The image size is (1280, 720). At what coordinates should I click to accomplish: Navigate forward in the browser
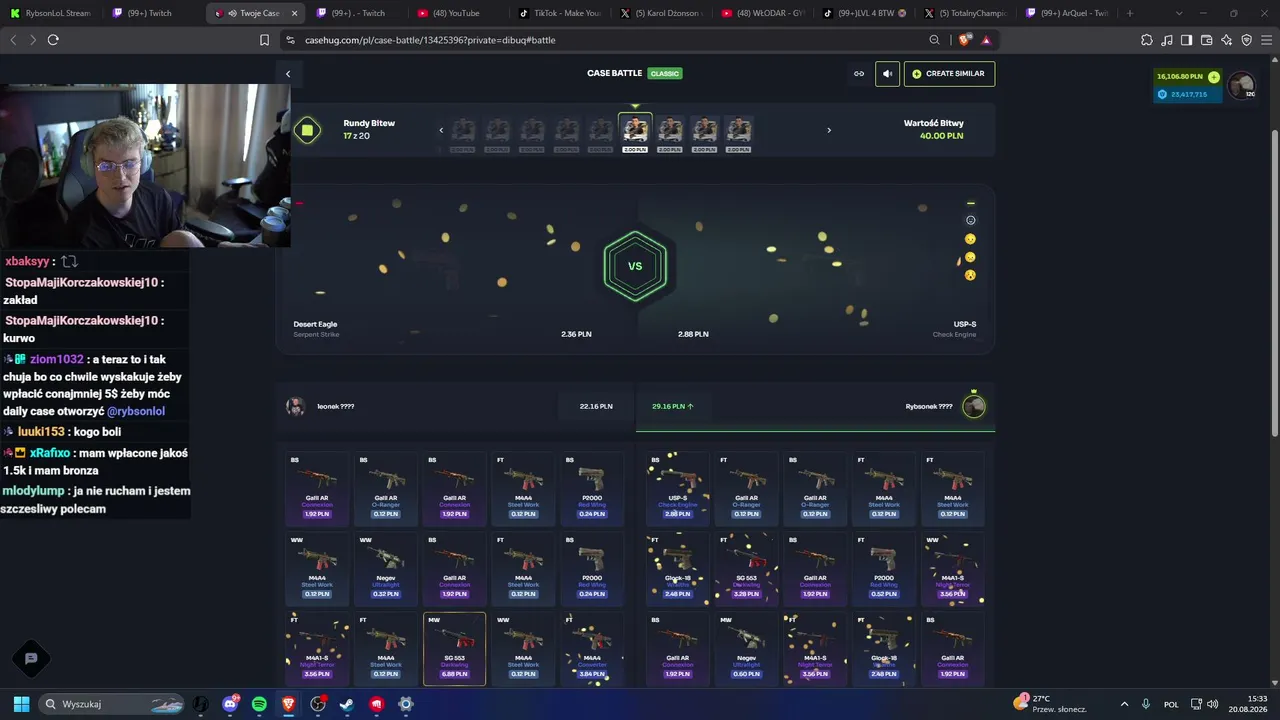coord(32,40)
